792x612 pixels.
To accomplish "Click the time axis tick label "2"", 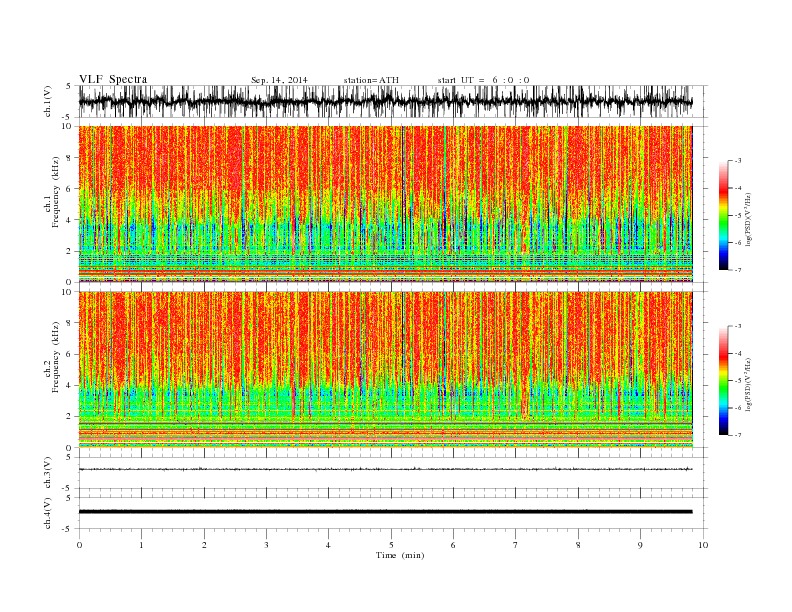I will pyautogui.click(x=204, y=545).
